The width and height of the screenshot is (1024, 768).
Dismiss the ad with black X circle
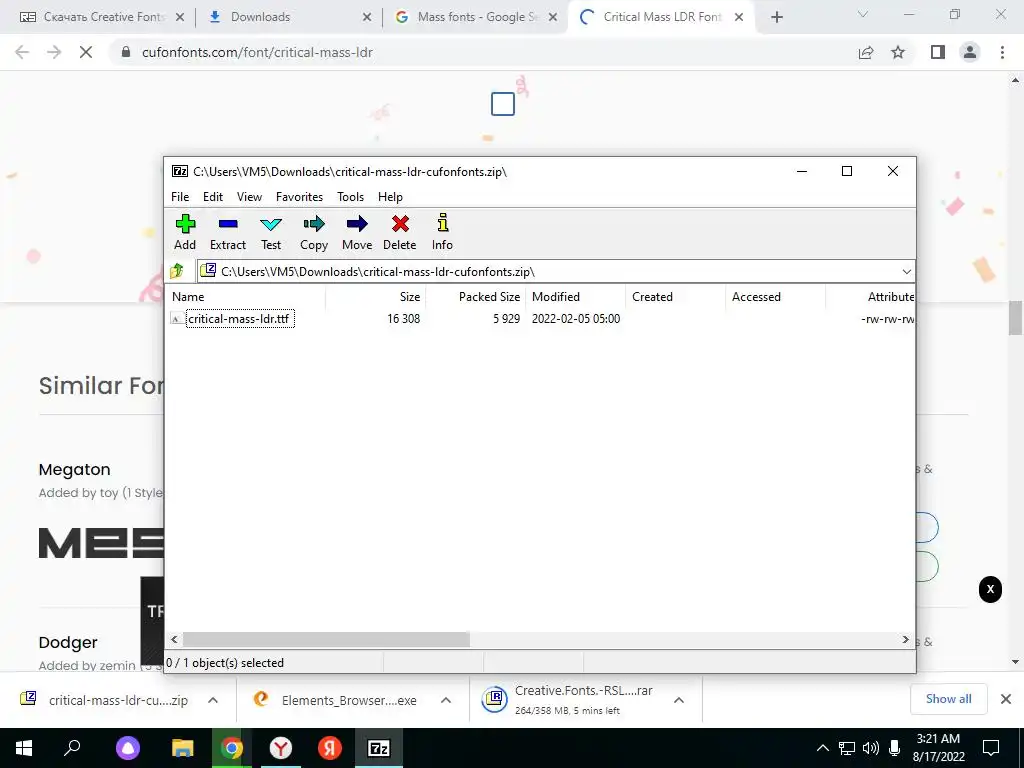pos(990,589)
